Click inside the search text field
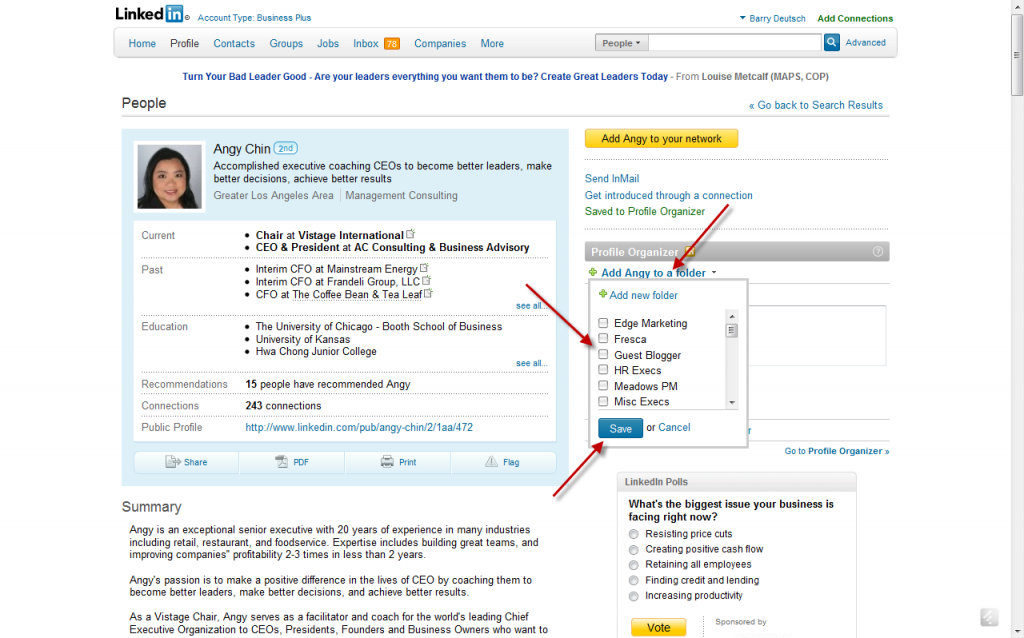 tap(733, 43)
